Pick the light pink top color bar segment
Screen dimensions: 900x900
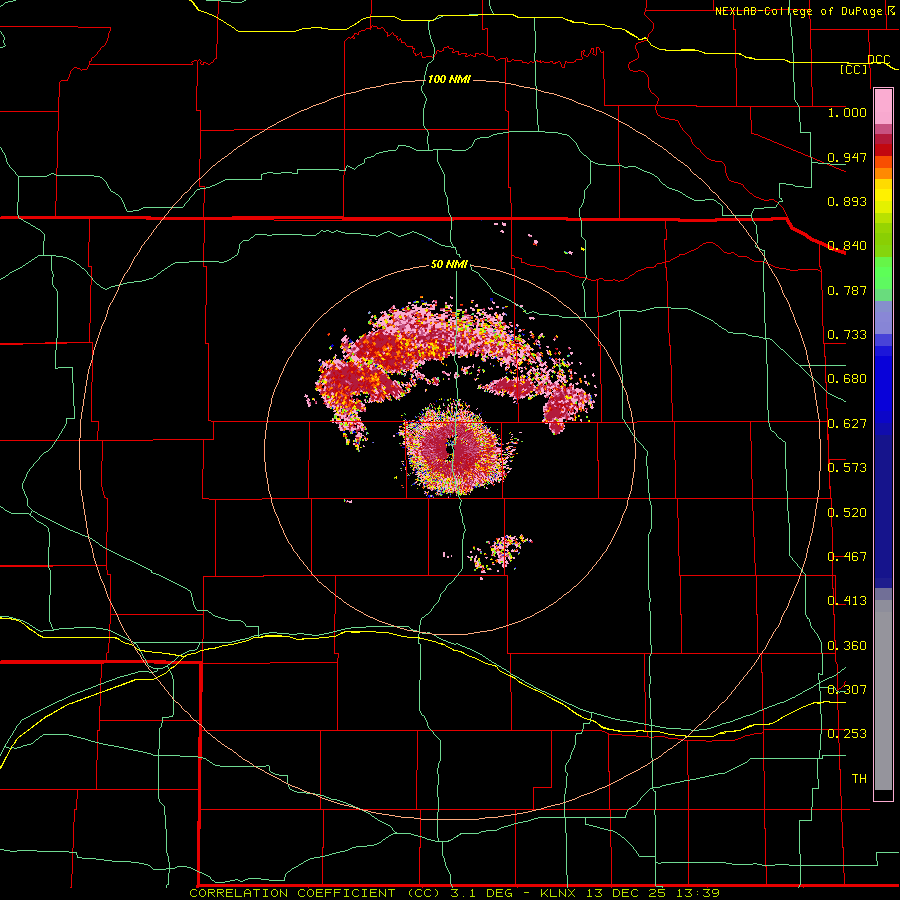pyautogui.click(x=883, y=107)
